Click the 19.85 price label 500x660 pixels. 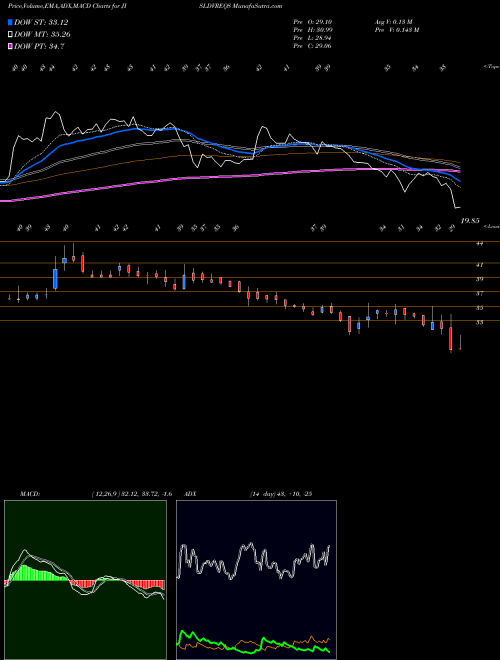click(470, 221)
